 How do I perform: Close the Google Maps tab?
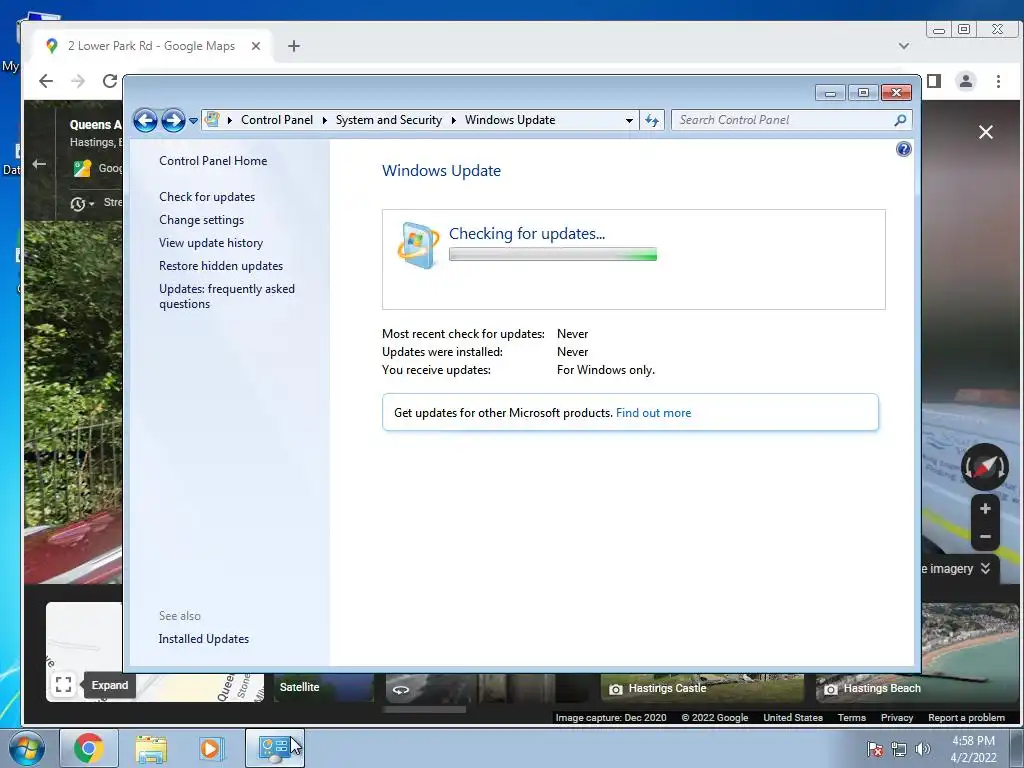pyautogui.click(x=256, y=46)
